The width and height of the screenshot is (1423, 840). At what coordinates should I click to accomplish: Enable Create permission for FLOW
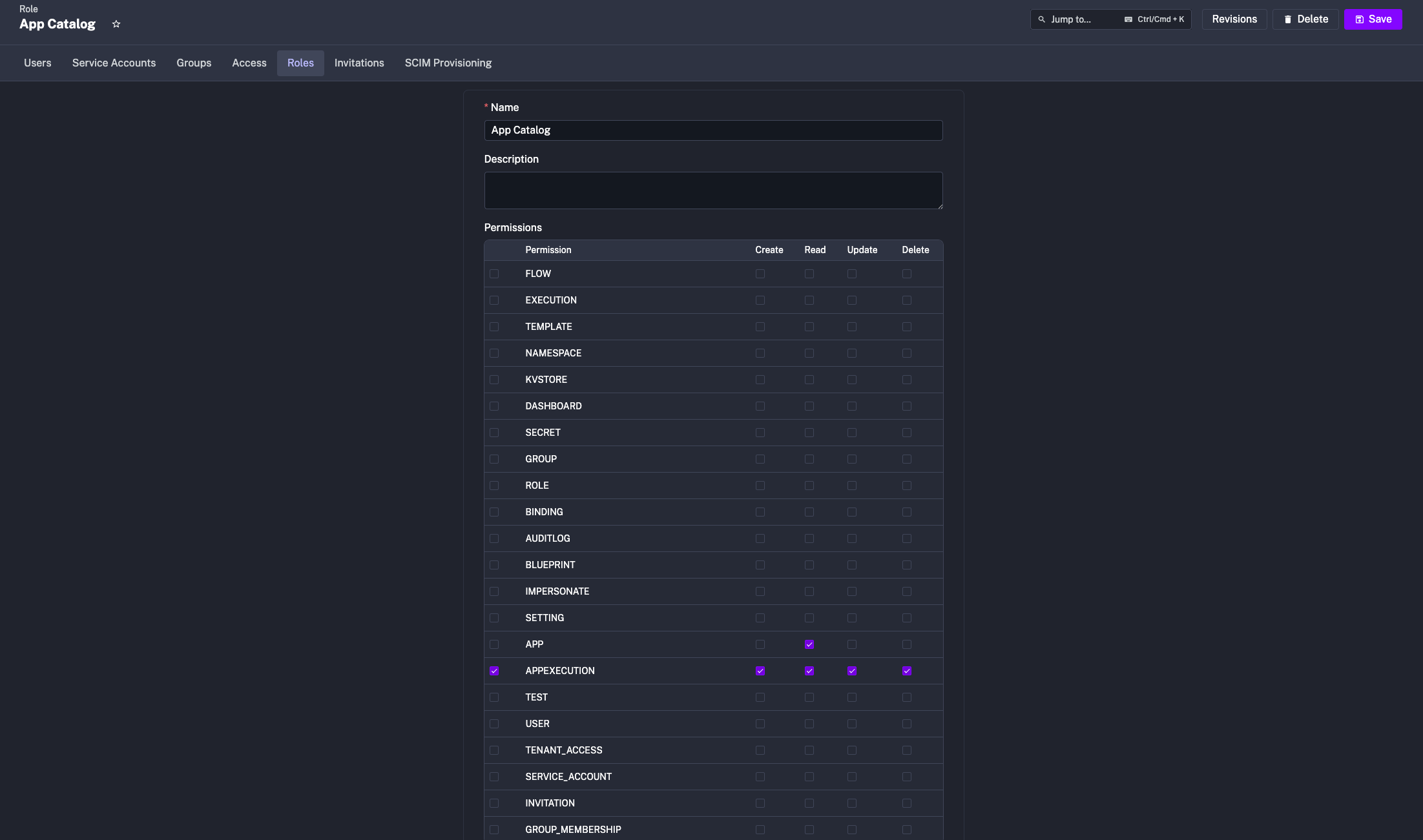tap(760, 274)
